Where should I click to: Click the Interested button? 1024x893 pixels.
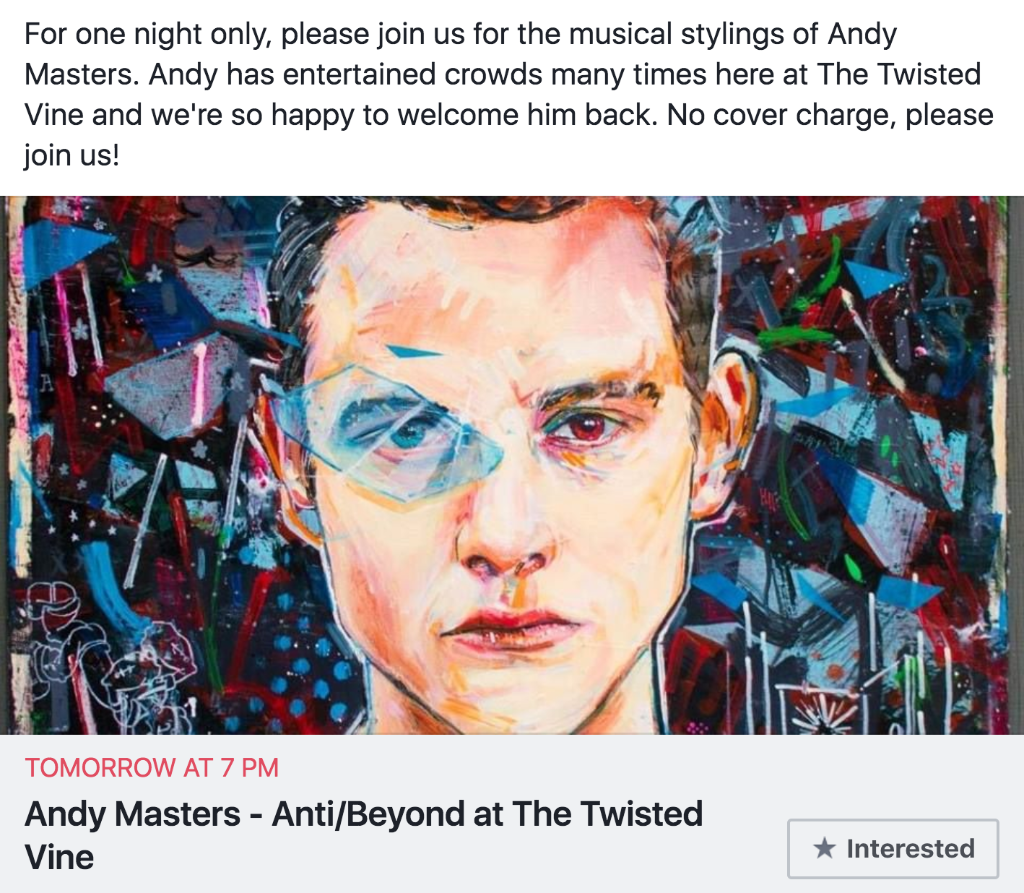pos(893,849)
